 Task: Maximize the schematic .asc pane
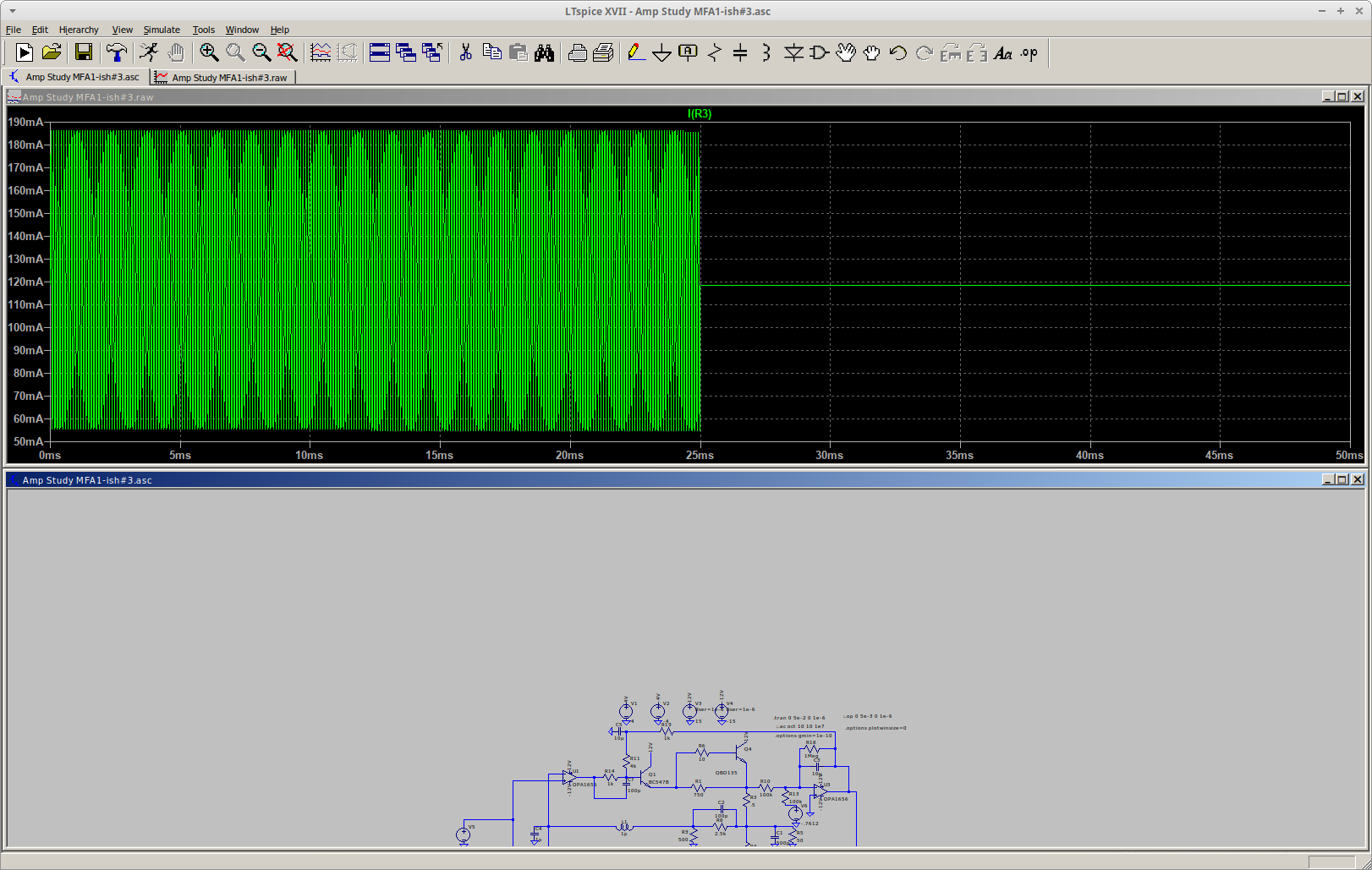(x=1342, y=479)
